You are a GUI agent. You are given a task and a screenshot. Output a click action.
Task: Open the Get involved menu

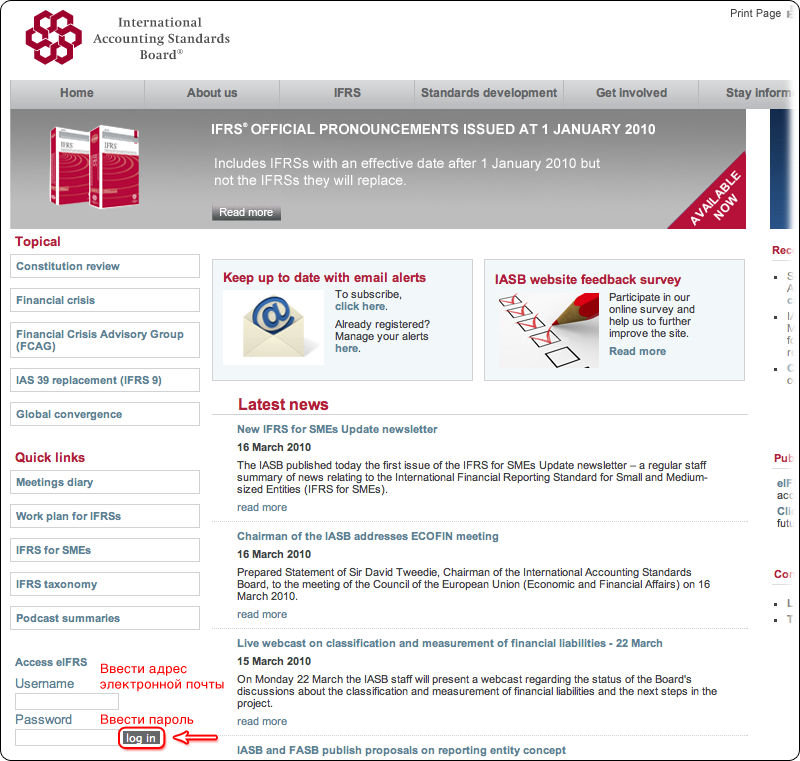coord(631,93)
